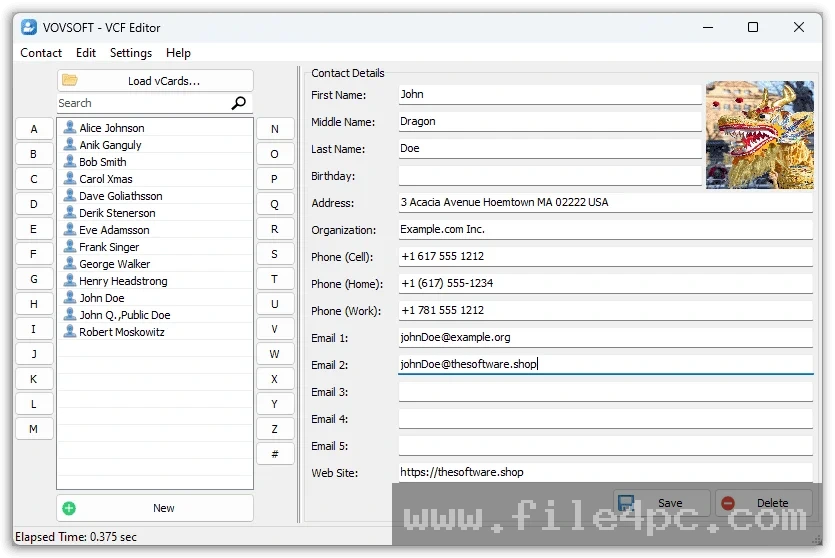Click the Phone (Work) field
835x558 pixels.
coord(605,310)
